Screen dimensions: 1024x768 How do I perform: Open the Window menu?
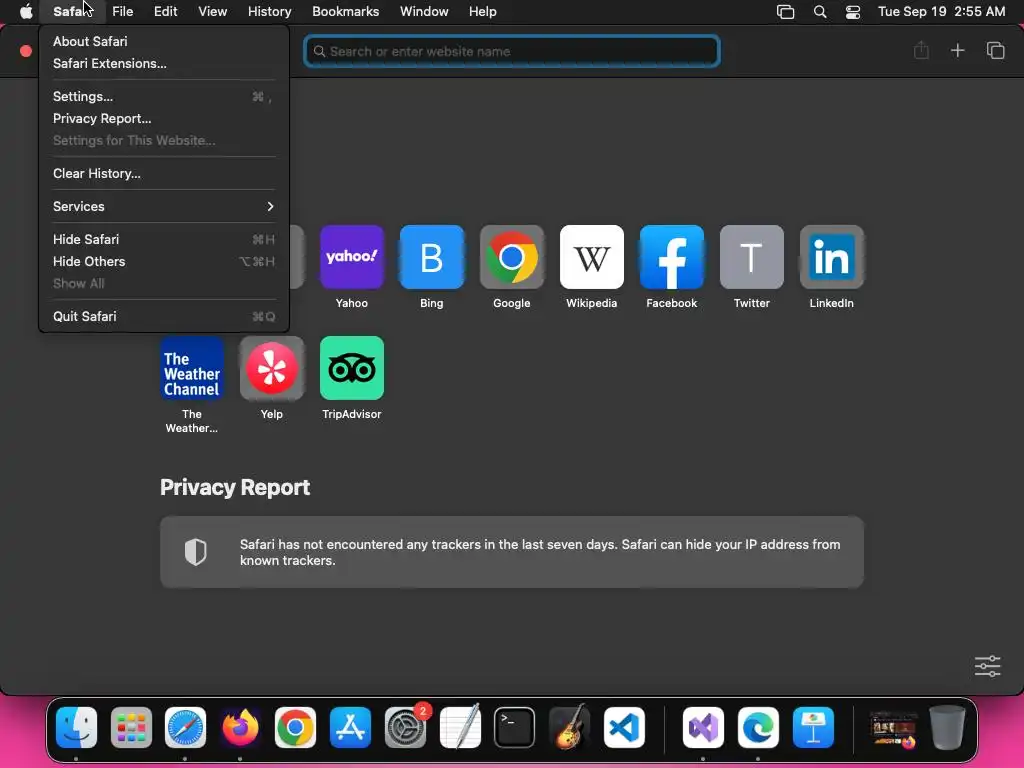[424, 12]
